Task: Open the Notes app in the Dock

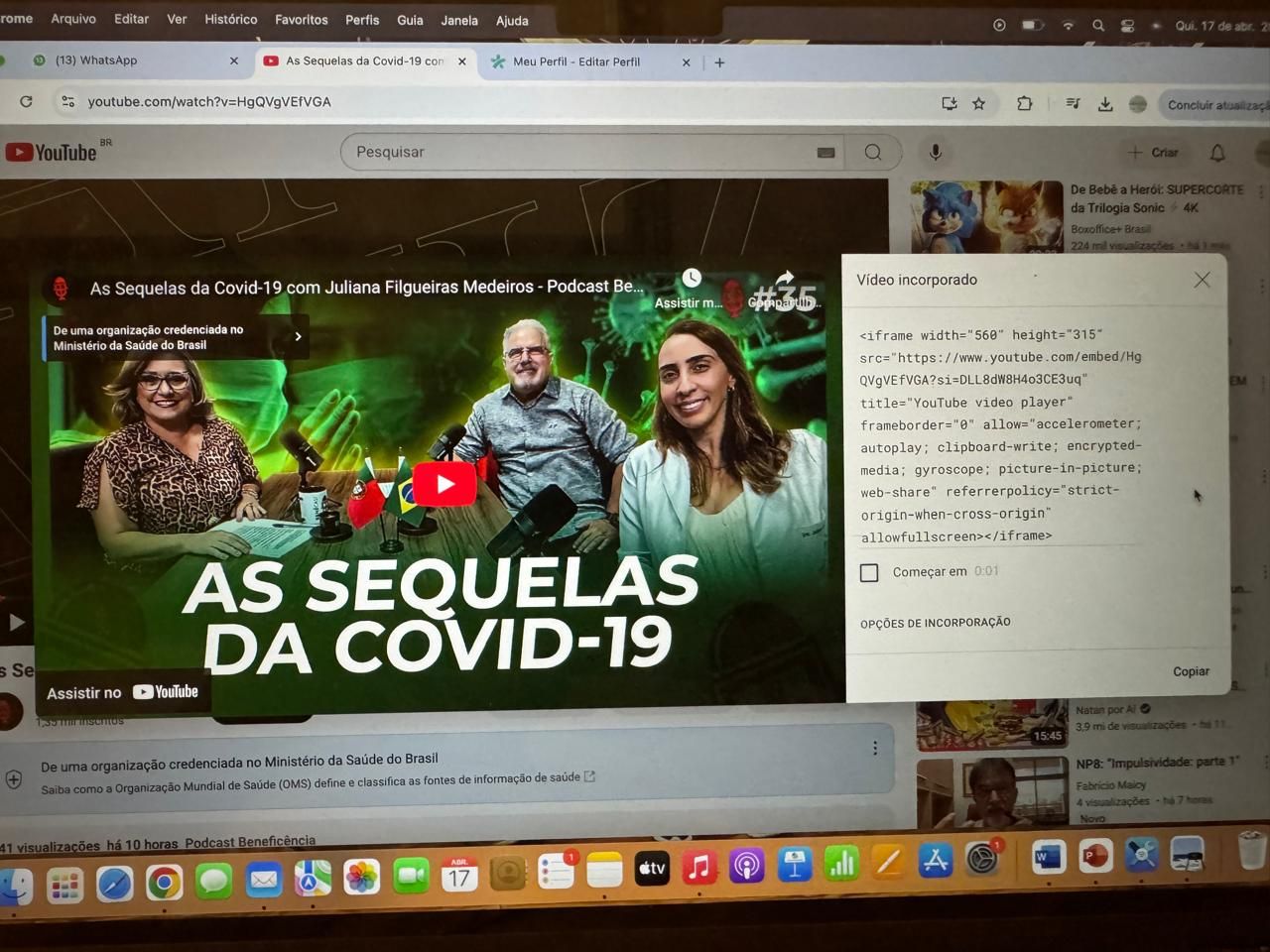Action: [604, 870]
